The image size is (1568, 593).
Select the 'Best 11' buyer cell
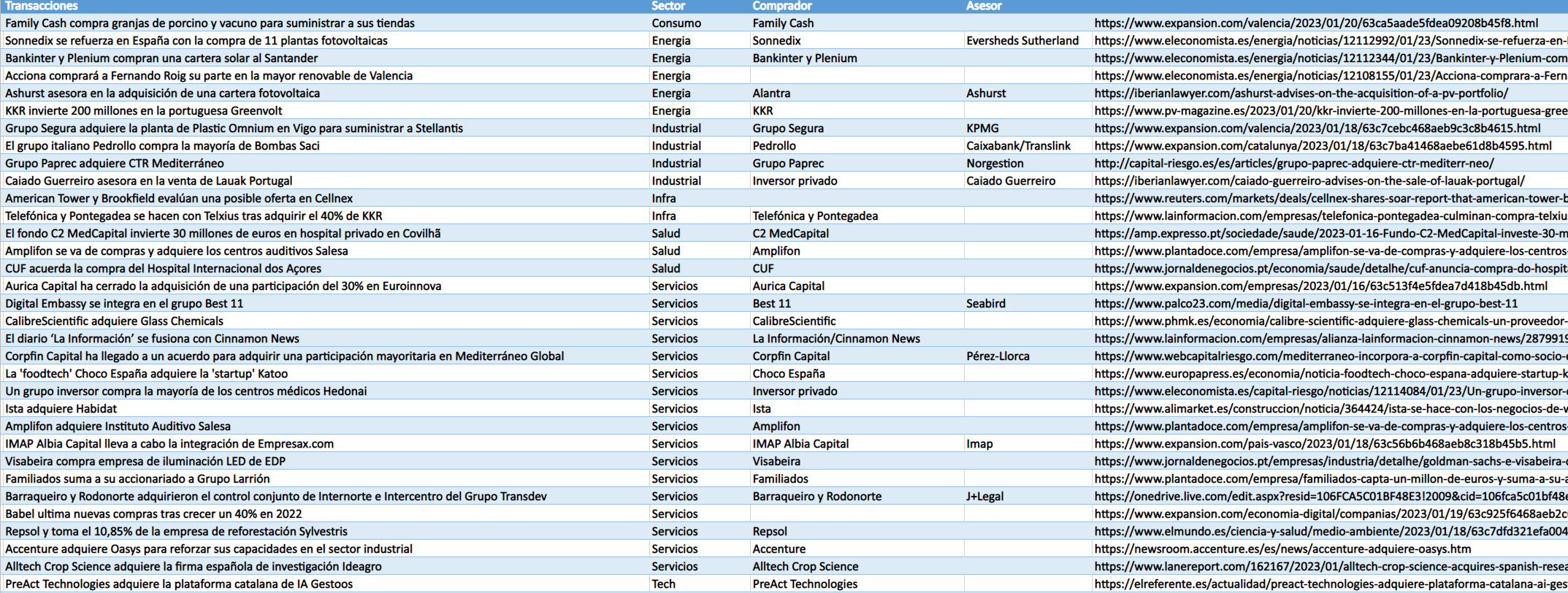[x=856, y=304]
